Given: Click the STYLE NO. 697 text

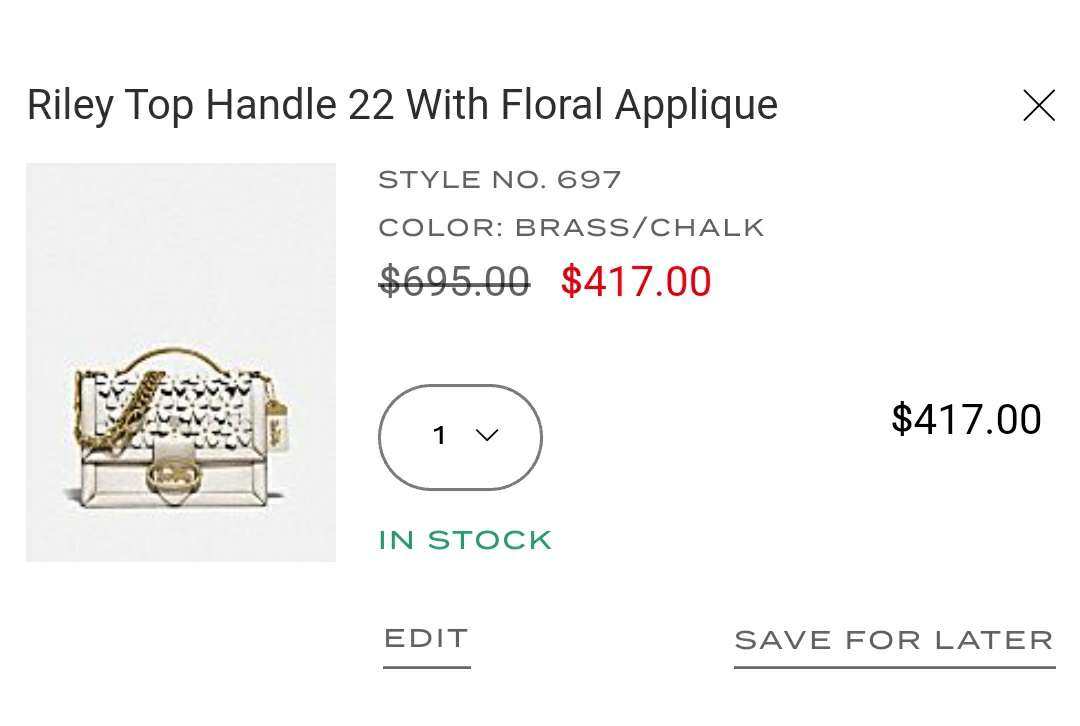Looking at the screenshot, I should tap(500, 180).
